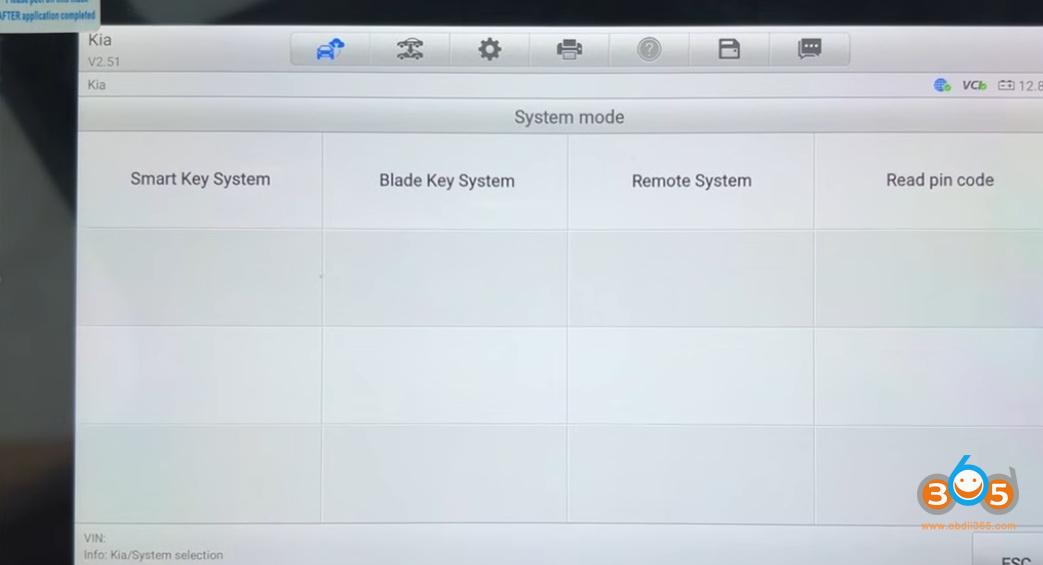This screenshot has height=565, width=1043.
Task: Select Read pin code
Action: (939, 181)
